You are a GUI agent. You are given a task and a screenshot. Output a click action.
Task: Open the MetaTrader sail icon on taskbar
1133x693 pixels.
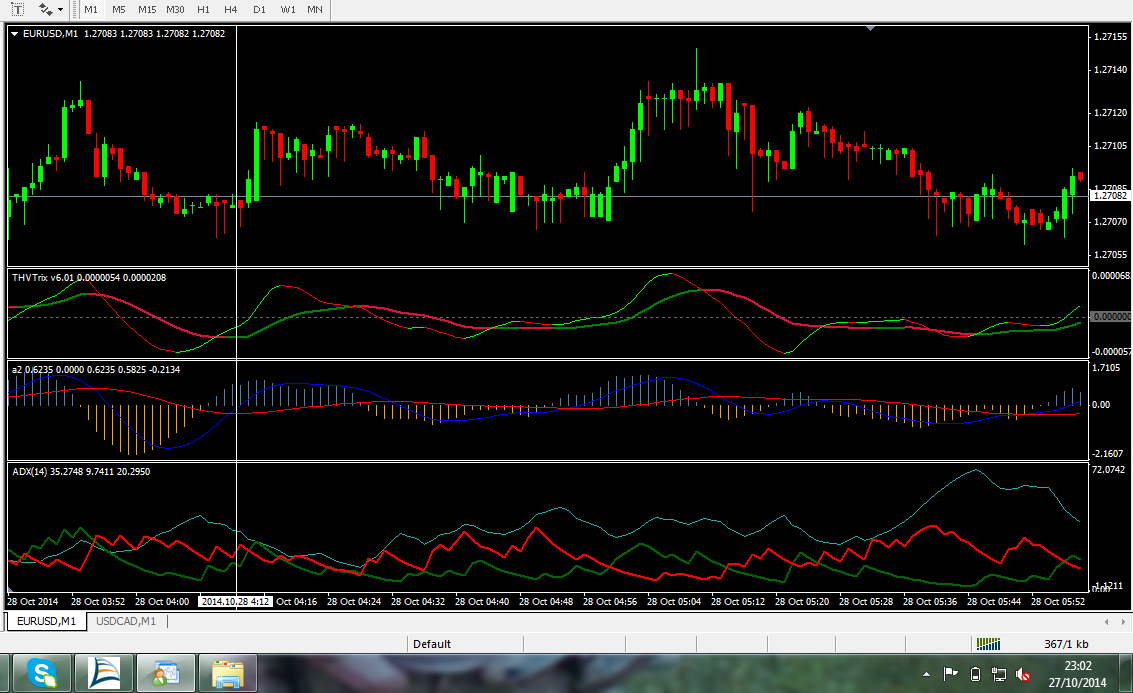click(x=103, y=673)
